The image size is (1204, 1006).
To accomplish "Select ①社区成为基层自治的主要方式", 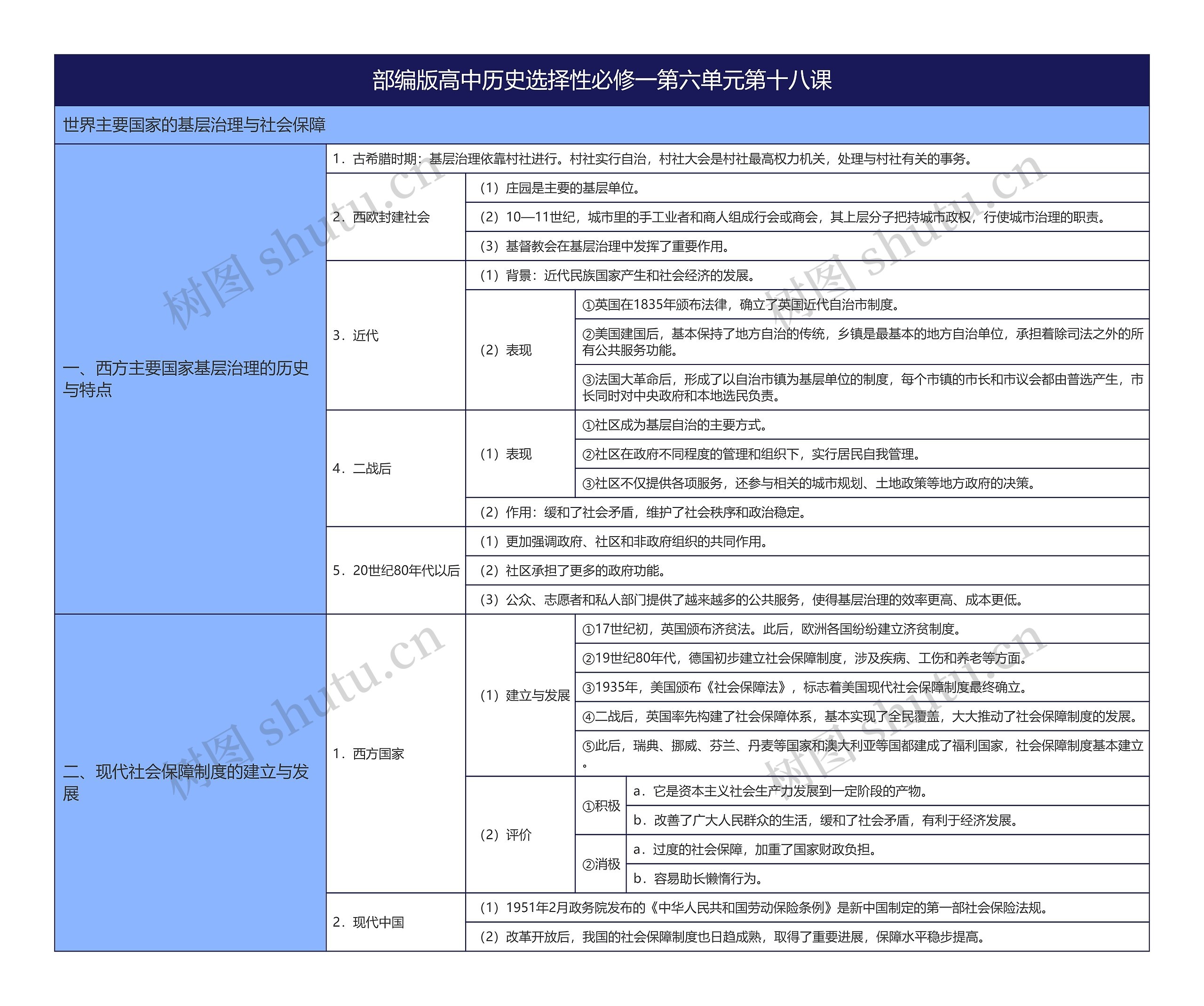I will (x=862, y=425).
